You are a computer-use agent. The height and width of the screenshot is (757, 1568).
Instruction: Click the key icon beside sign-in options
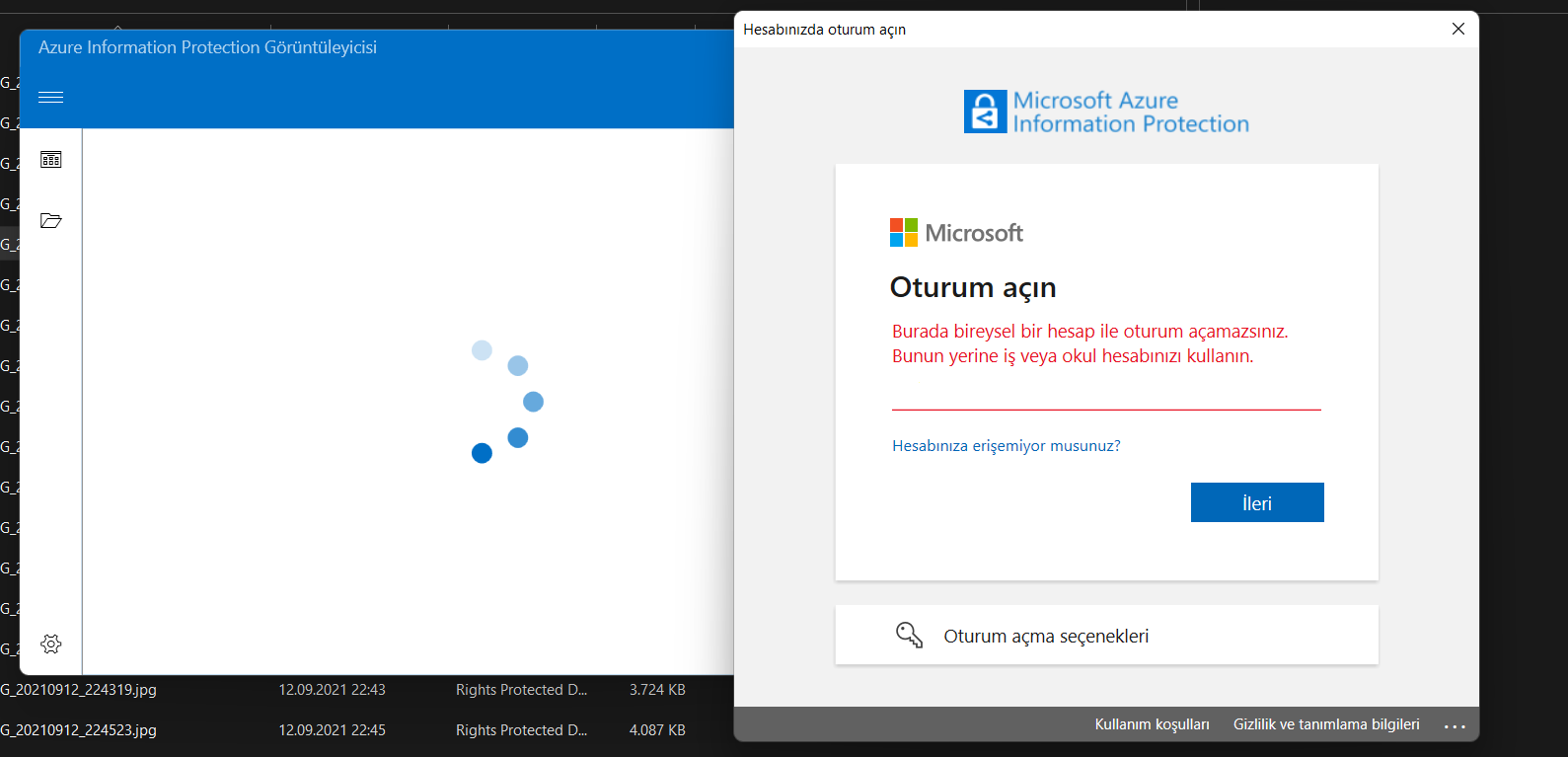point(909,636)
